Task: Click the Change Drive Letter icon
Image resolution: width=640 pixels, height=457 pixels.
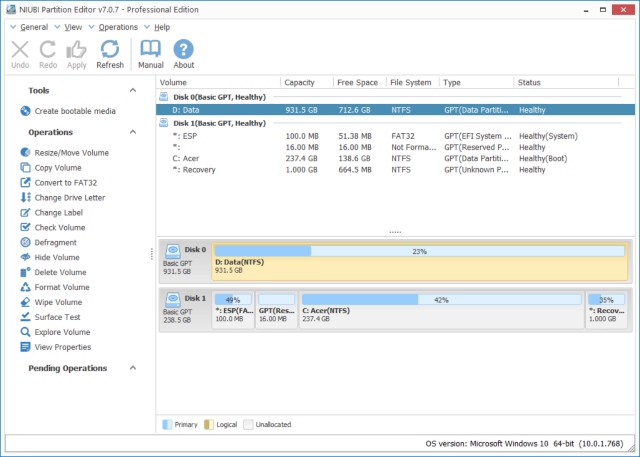Action: (25, 197)
